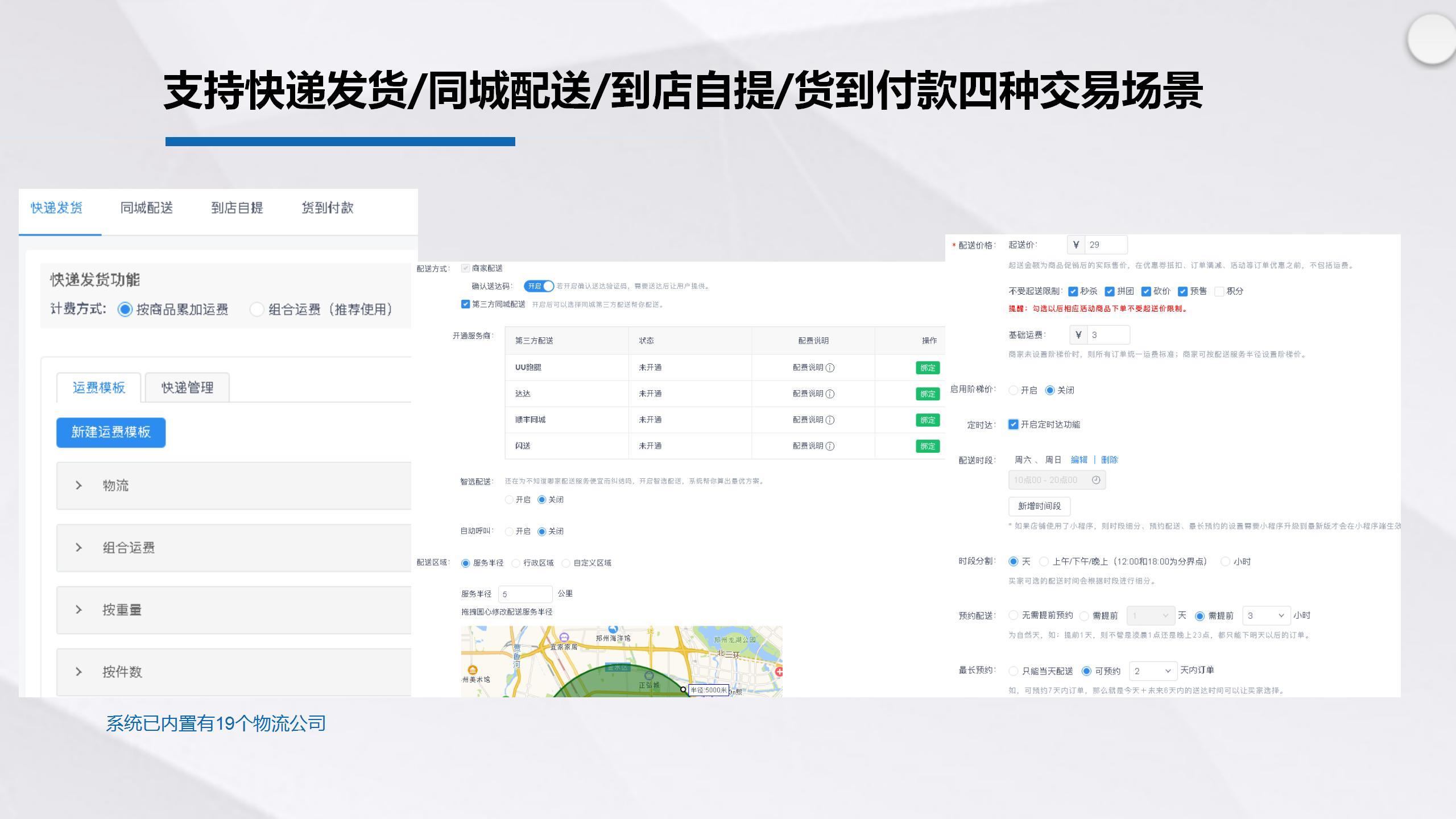Select the 快递管理 sub-tab
The width and height of the screenshot is (1456, 819).
[x=188, y=388]
